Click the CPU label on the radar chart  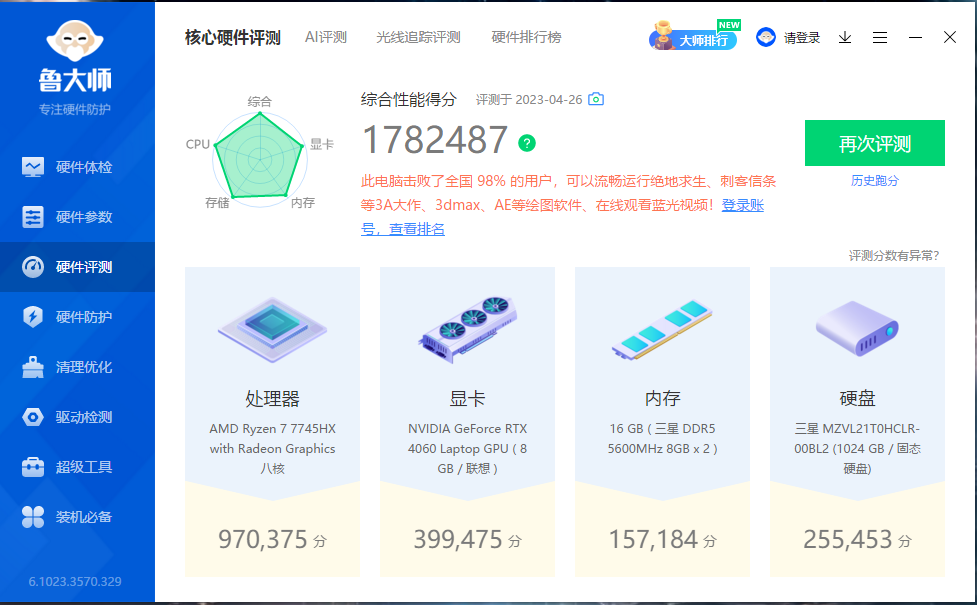pos(198,145)
